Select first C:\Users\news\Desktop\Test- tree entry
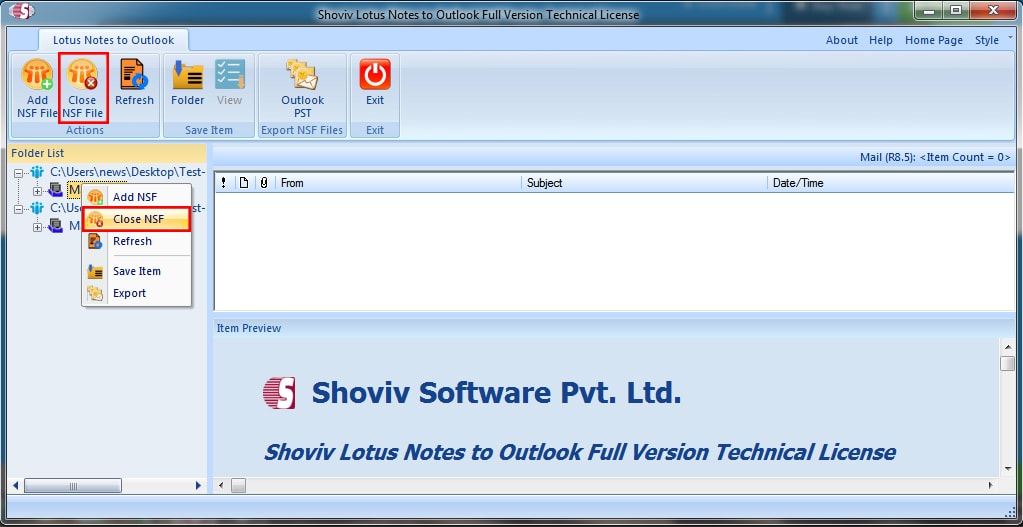The image size is (1023, 527). [128, 172]
